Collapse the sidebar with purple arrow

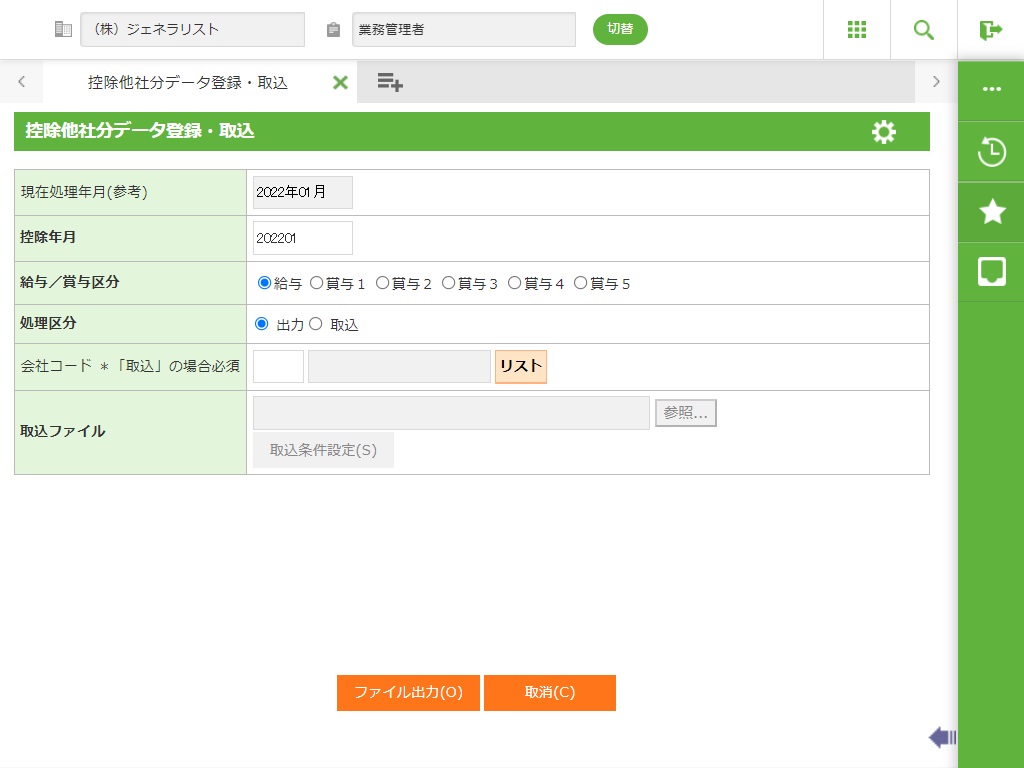click(942, 738)
